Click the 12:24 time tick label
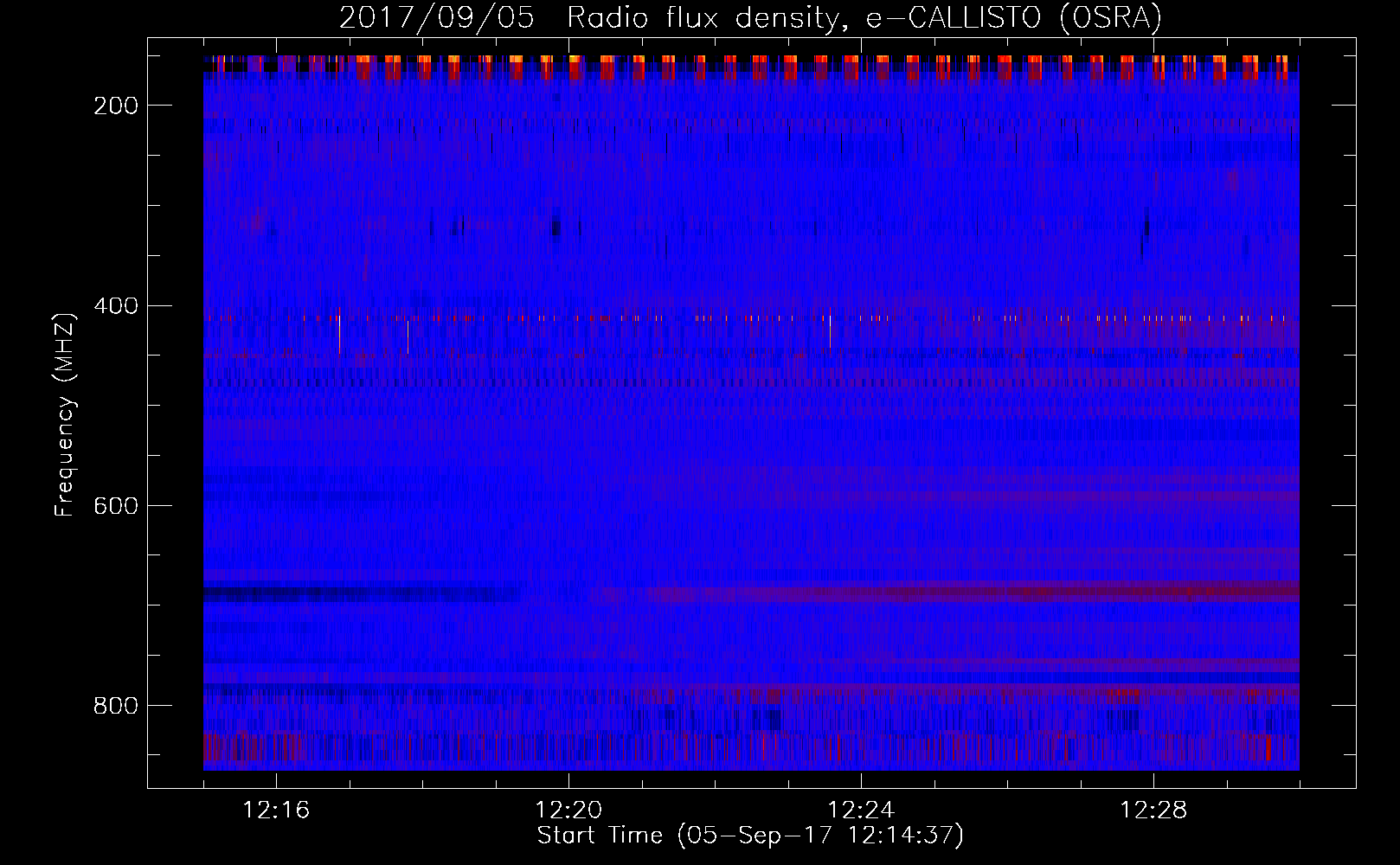 (x=861, y=811)
